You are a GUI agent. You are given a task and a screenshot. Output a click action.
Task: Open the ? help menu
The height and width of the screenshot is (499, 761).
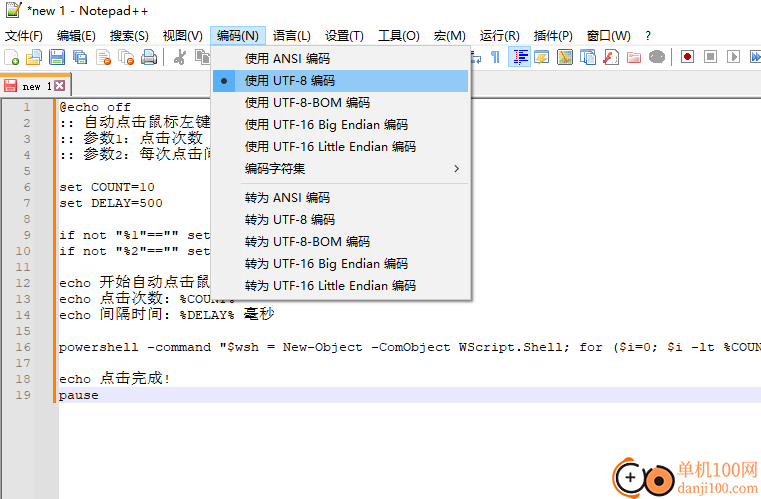click(x=648, y=36)
